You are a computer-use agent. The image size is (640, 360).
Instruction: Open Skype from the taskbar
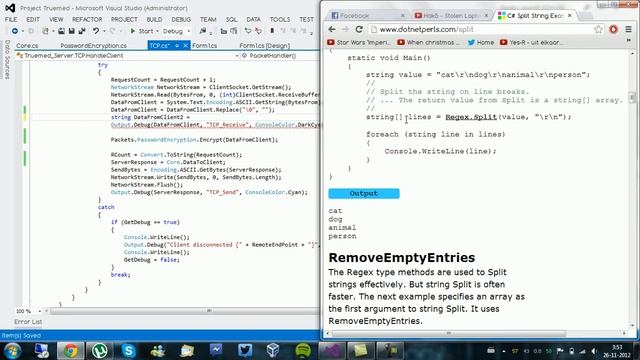[128, 351]
